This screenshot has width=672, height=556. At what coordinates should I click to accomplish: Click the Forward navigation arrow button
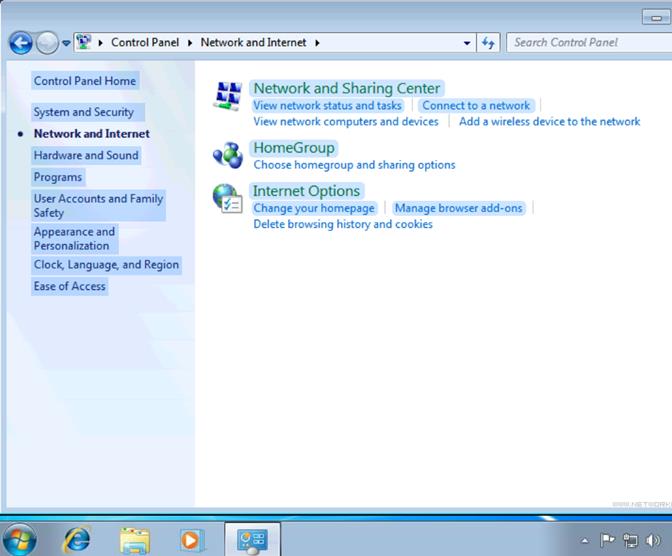(47, 43)
